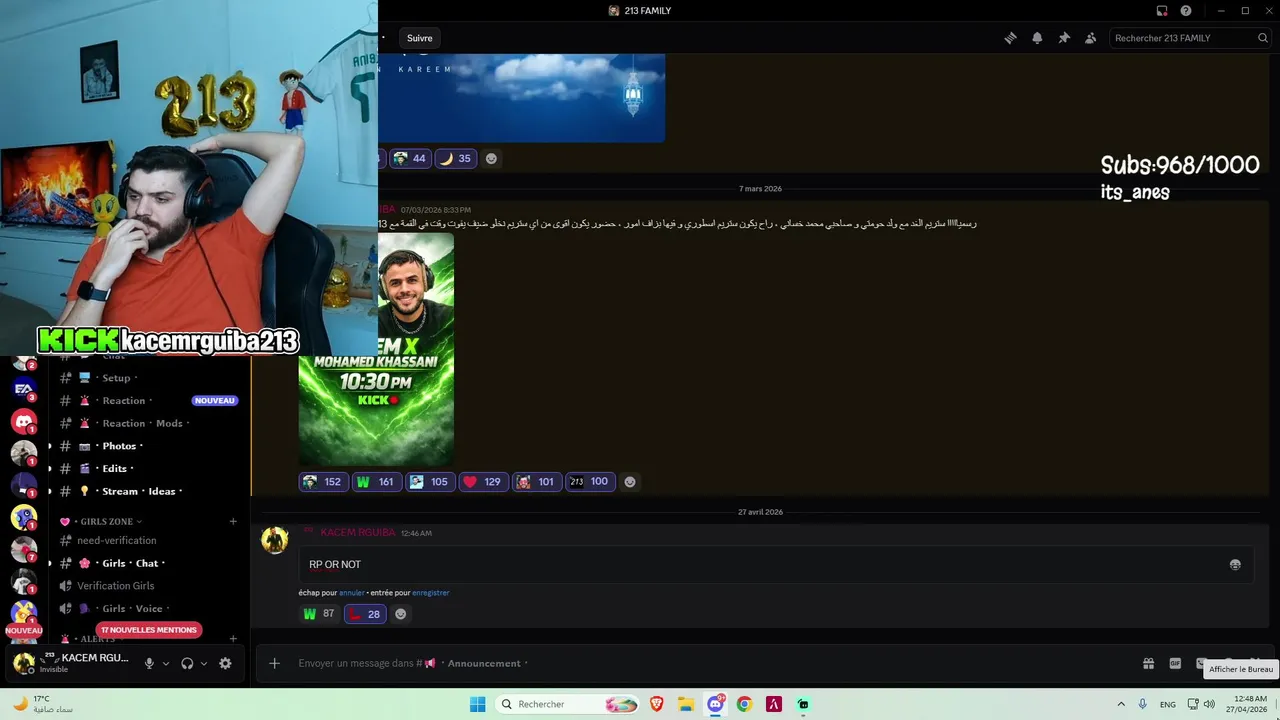Viewport: 1280px width, 720px height.
Task: Open the Setup channel
Action: [x=148, y=378]
